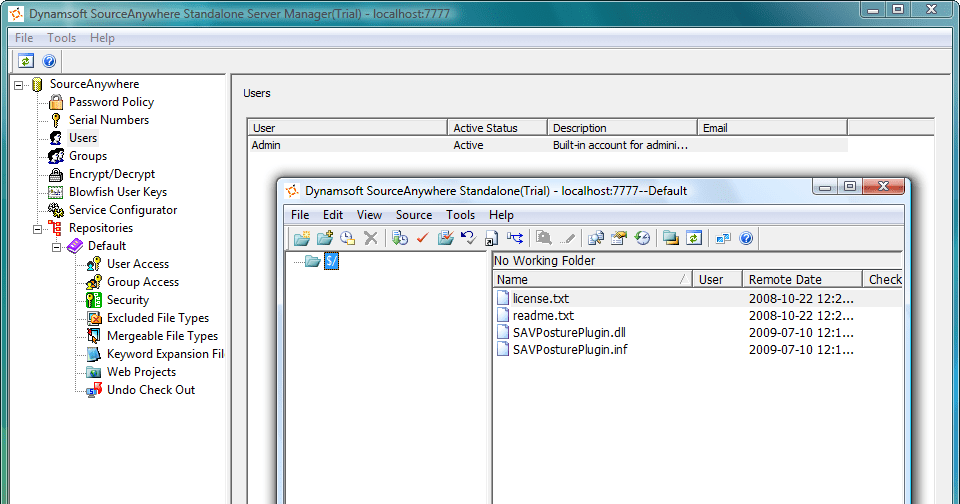Open Password Policy in the tree
960x504 pixels.
(x=110, y=102)
